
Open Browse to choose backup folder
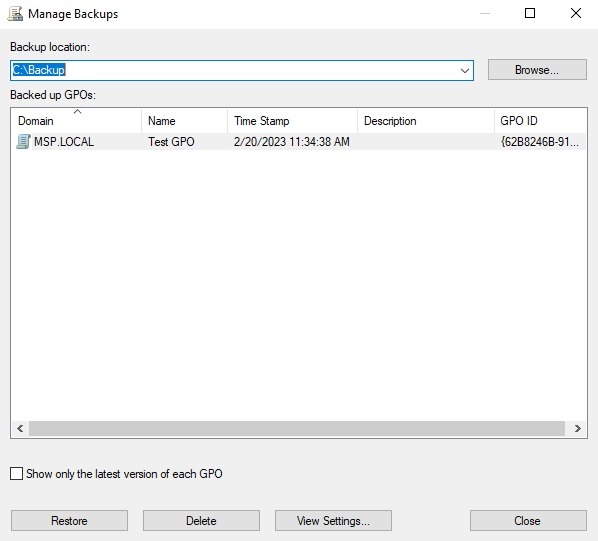click(537, 70)
